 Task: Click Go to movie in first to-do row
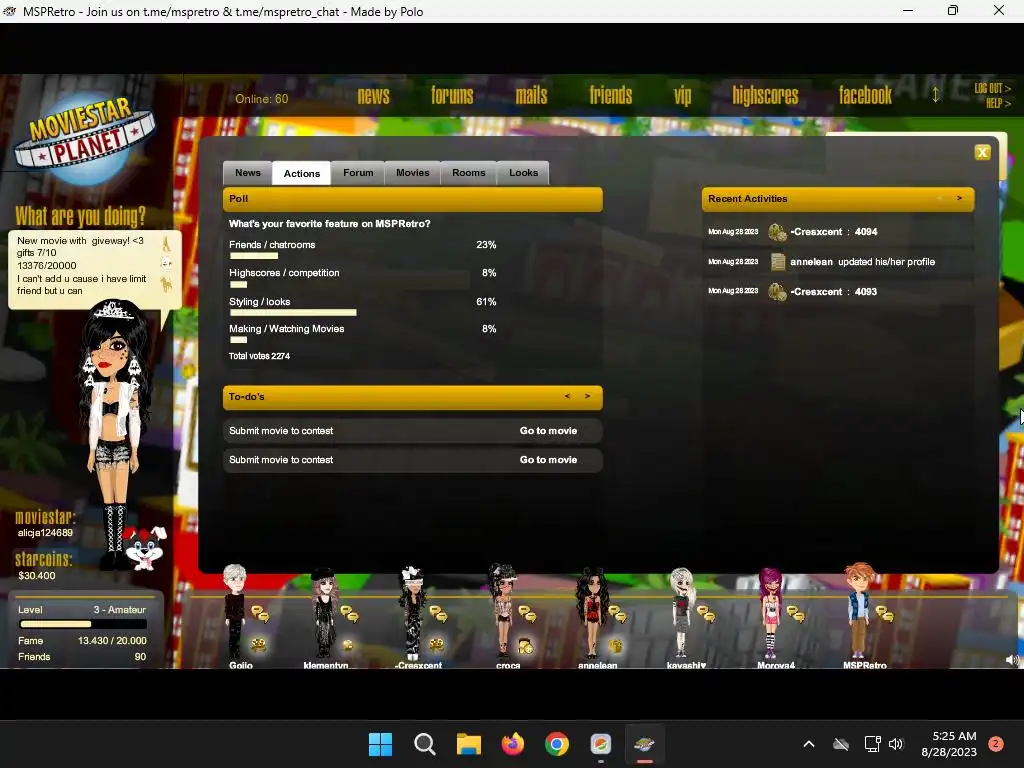click(549, 431)
